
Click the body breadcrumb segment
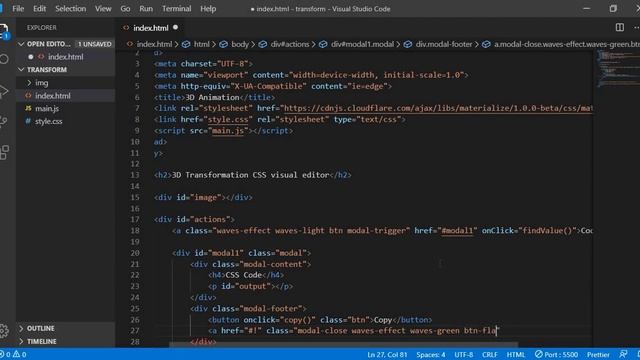coord(240,44)
